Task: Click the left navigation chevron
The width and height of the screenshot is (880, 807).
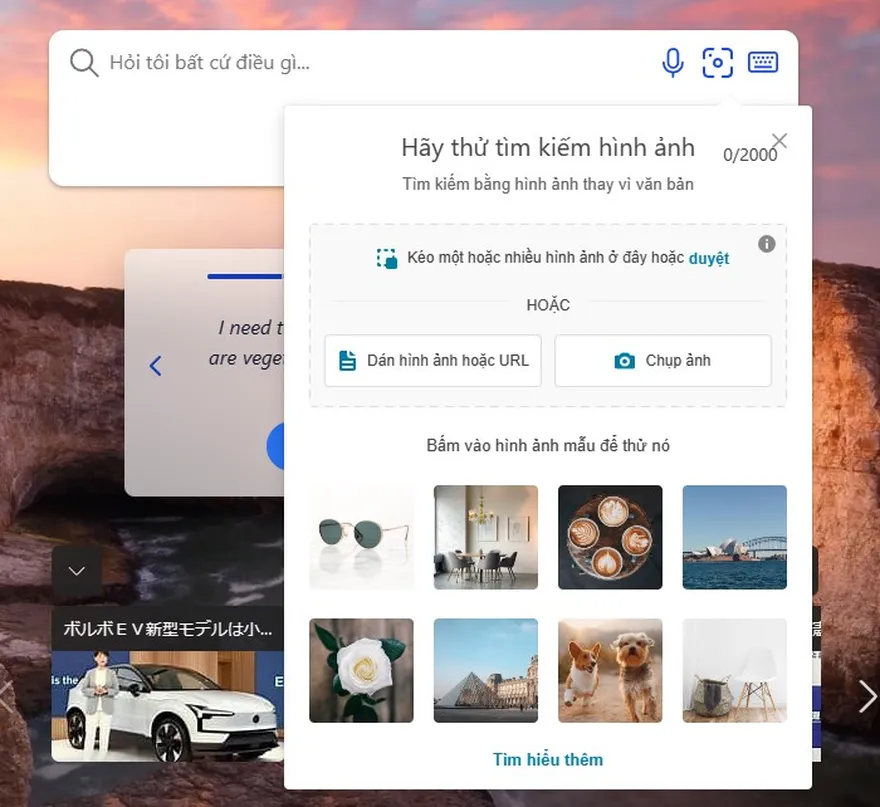Action: click(x=155, y=366)
